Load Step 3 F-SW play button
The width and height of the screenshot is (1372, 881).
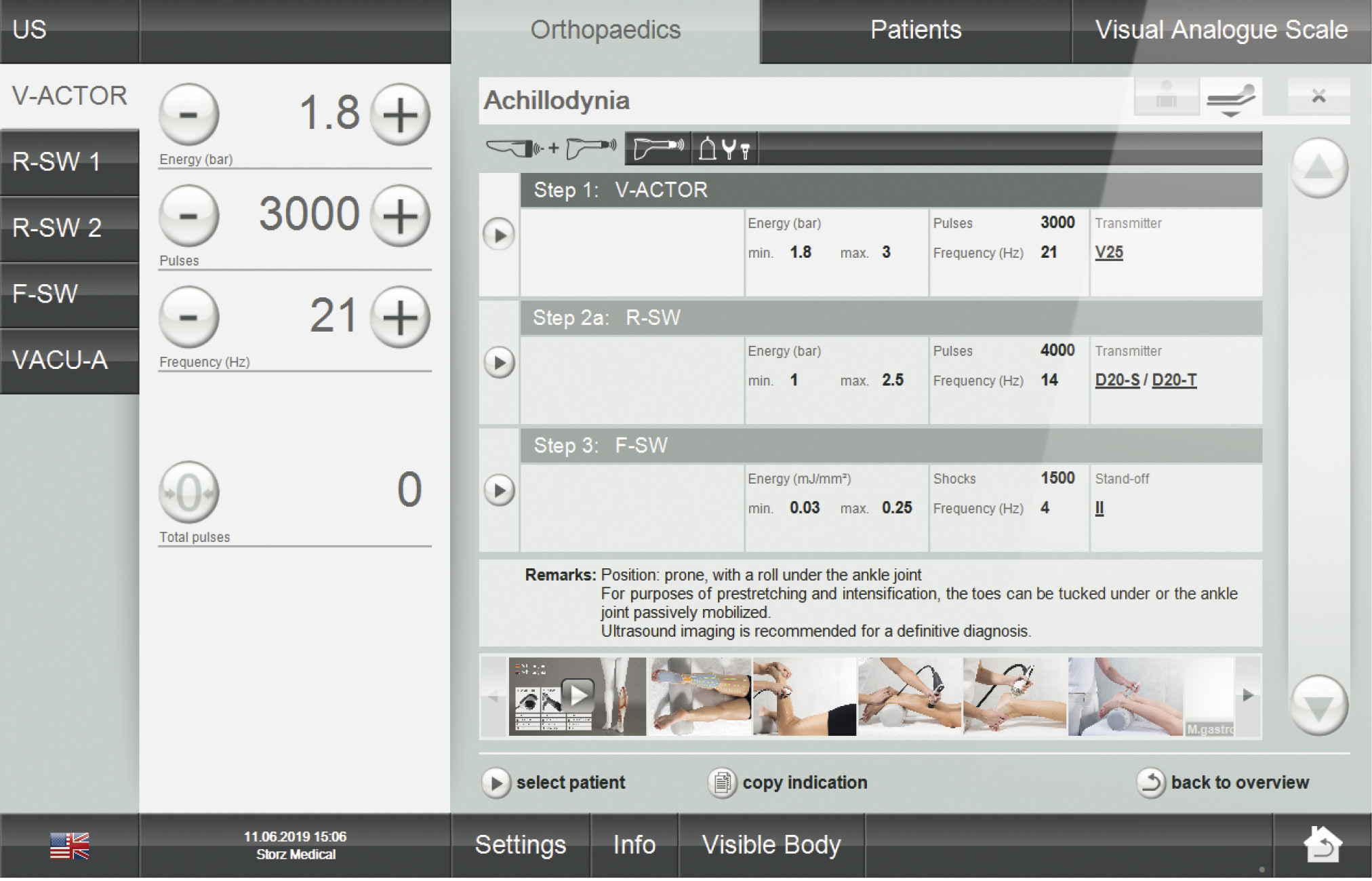499,490
